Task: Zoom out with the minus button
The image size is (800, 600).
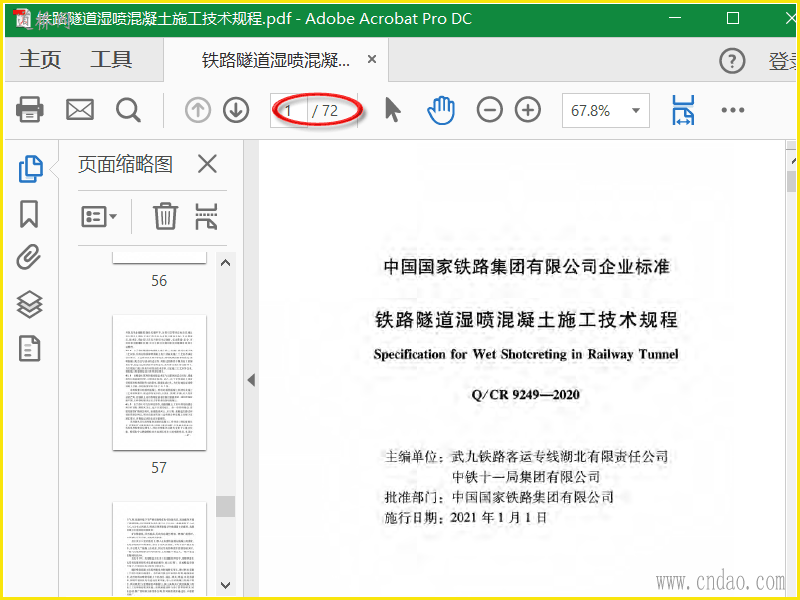Action: click(489, 110)
